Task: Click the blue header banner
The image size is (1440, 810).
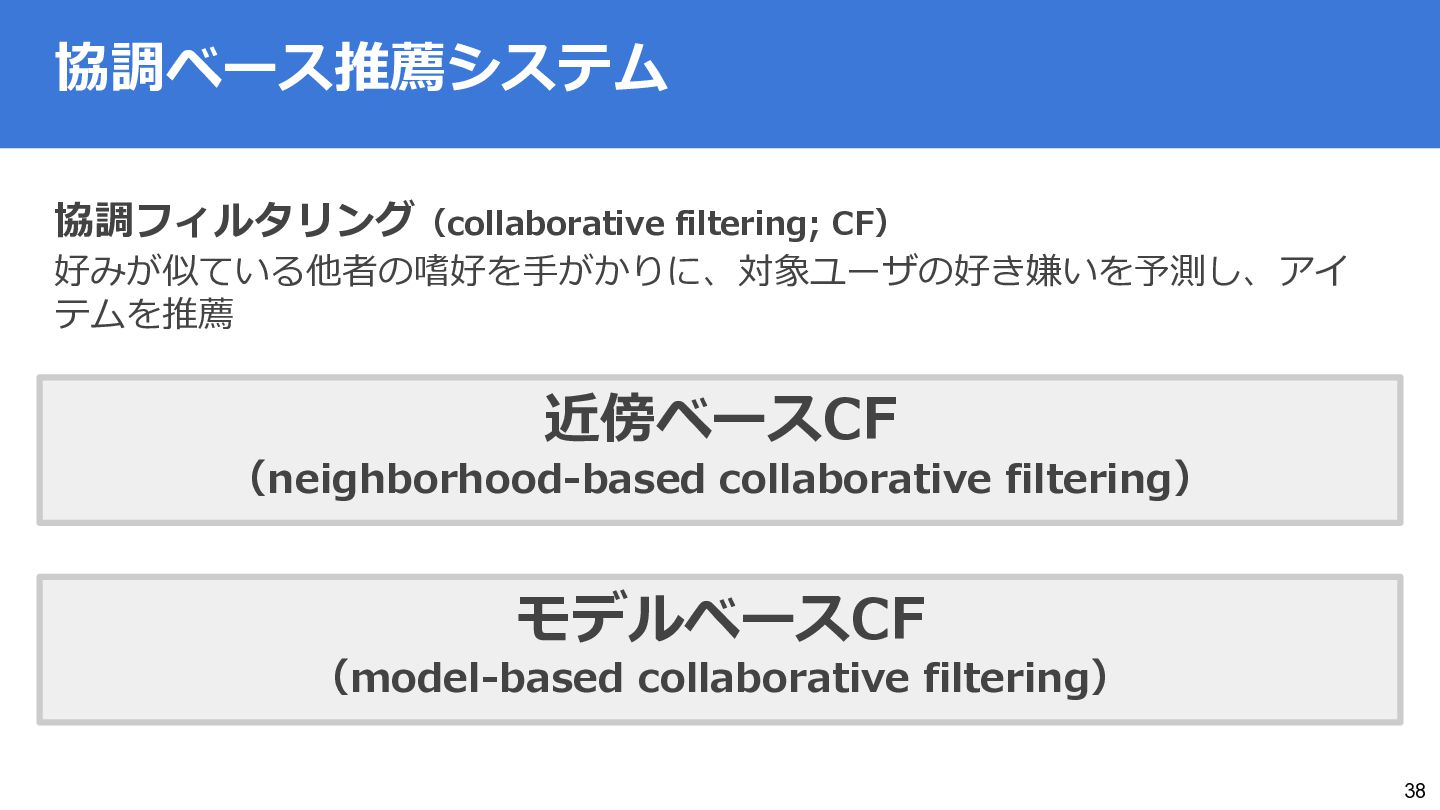Action: pos(720,74)
